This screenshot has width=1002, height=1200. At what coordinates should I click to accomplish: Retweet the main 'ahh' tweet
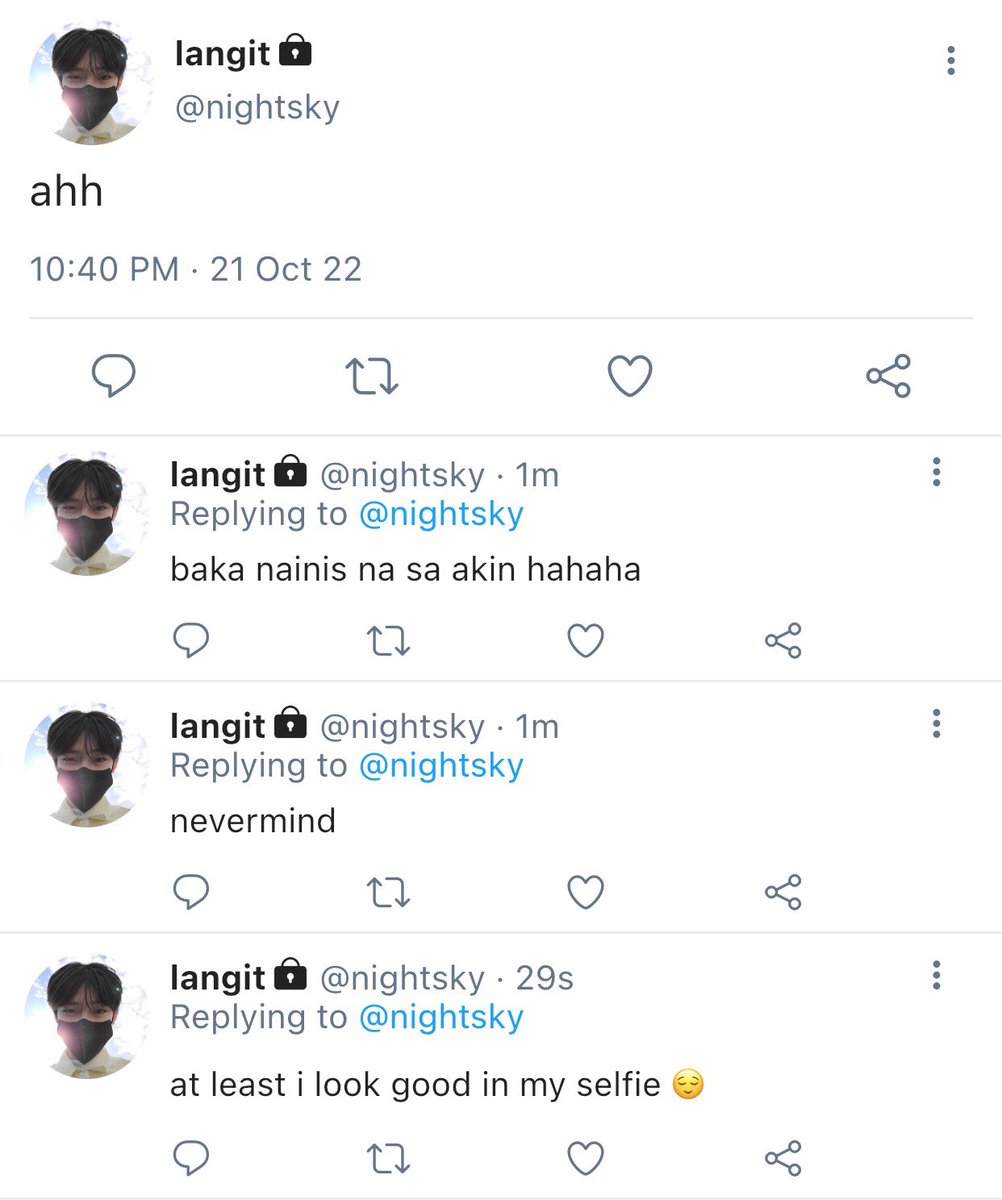point(372,377)
